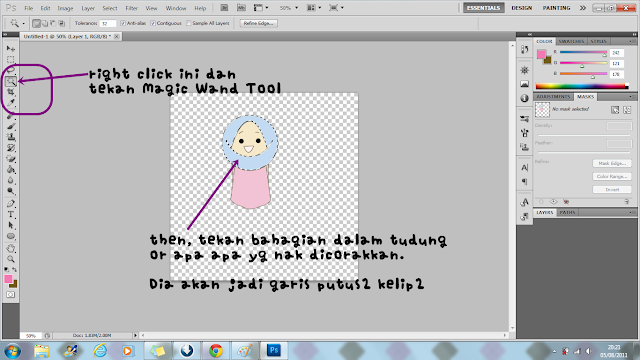Screen dimensions: 640x360
Task: Open the File menu
Action: tap(29, 8)
